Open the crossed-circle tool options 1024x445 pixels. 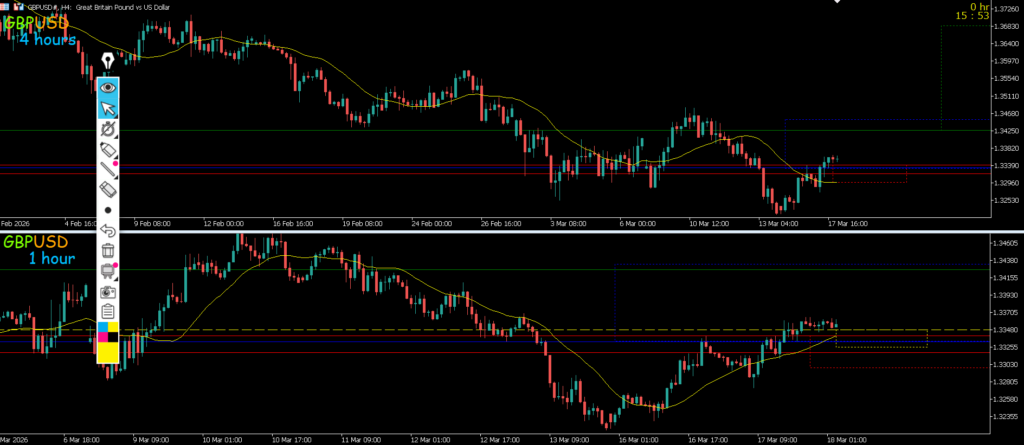108,129
